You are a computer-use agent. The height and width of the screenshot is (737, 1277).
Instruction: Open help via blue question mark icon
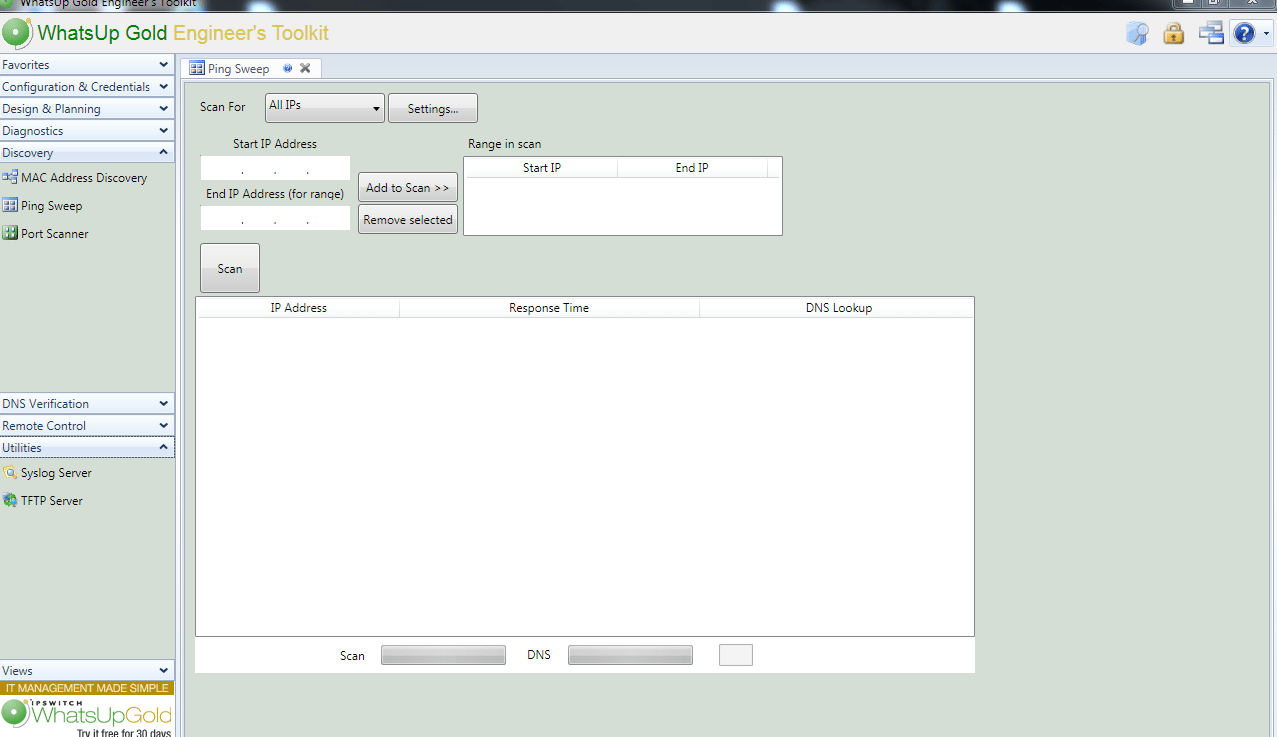[x=1244, y=33]
